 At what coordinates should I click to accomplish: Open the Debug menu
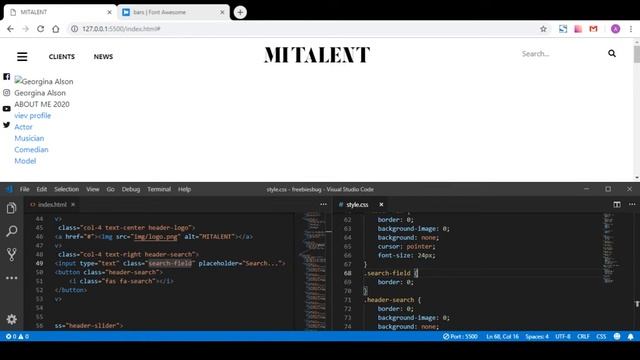(x=131, y=189)
